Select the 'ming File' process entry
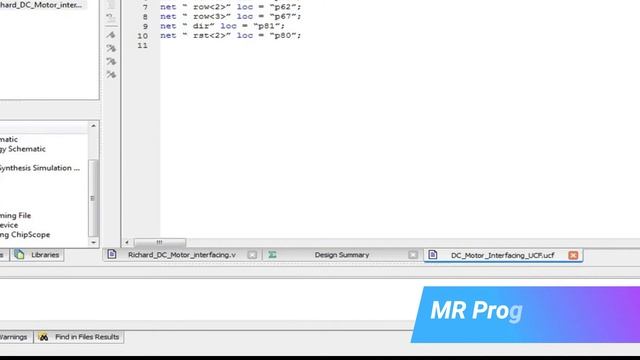The height and width of the screenshot is (360, 640). point(15,215)
